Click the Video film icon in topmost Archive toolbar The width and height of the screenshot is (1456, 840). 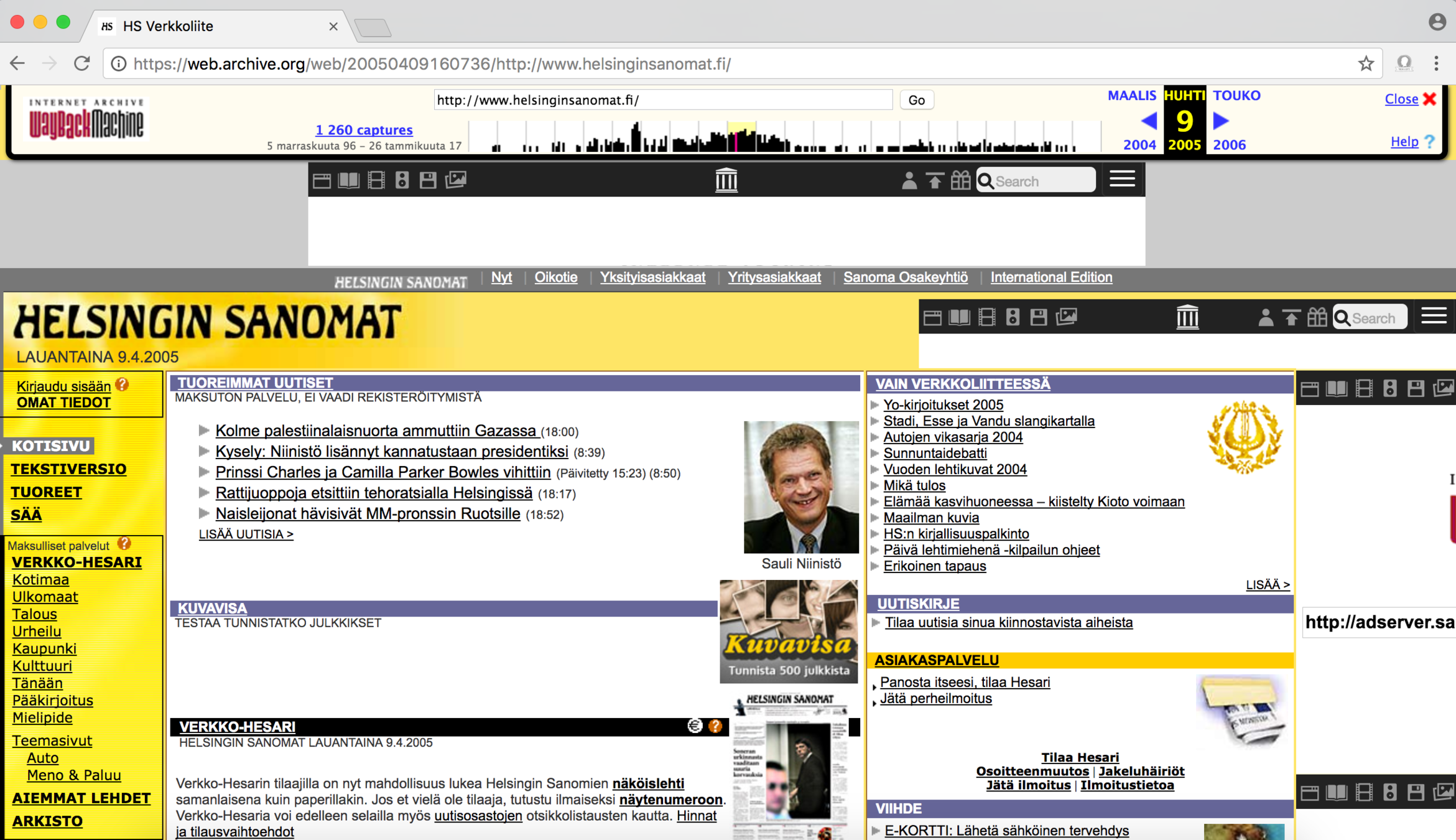click(376, 180)
